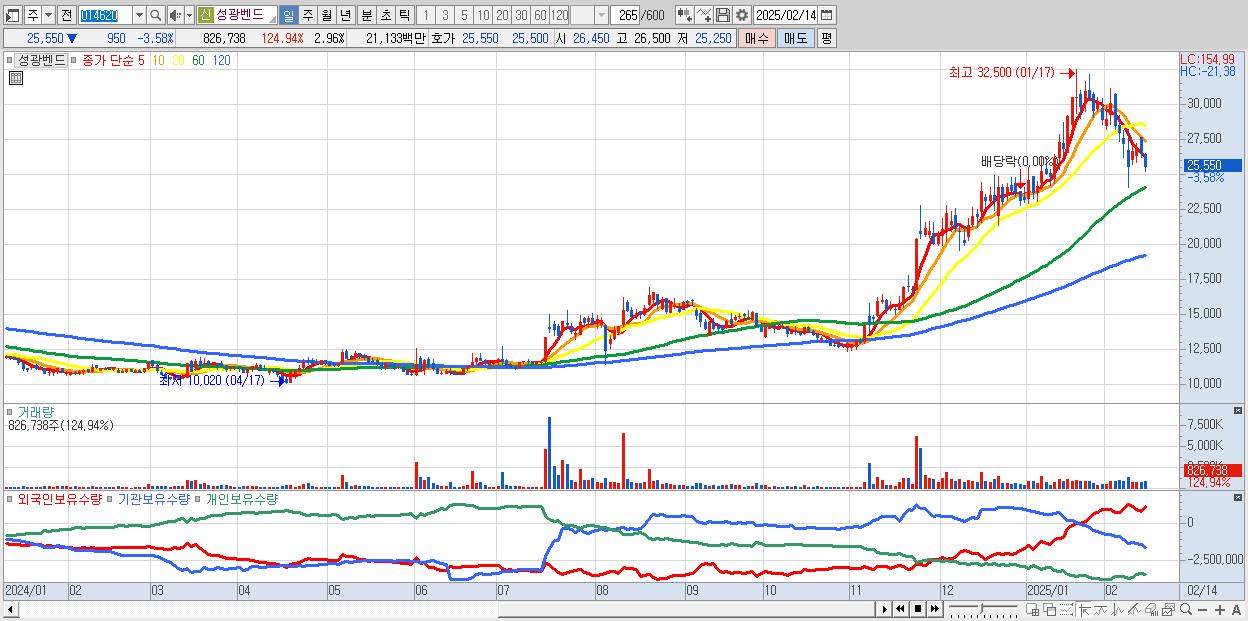Screen dimensions: 1248x621
Task: Zoom out the chart with the minus button
Action: pyautogui.click(x=1202, y=610)
